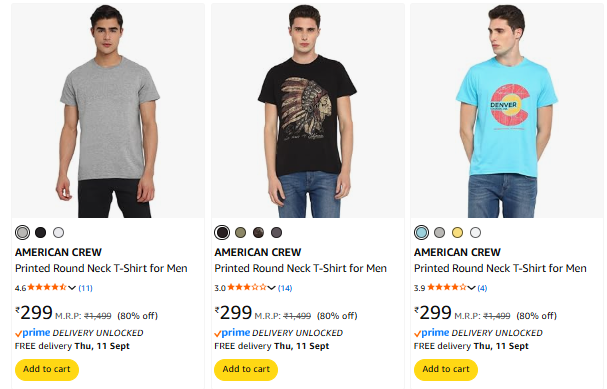Choose white color swatch on first product
This screenshot has width=607, height=389.
pos(58,232)
